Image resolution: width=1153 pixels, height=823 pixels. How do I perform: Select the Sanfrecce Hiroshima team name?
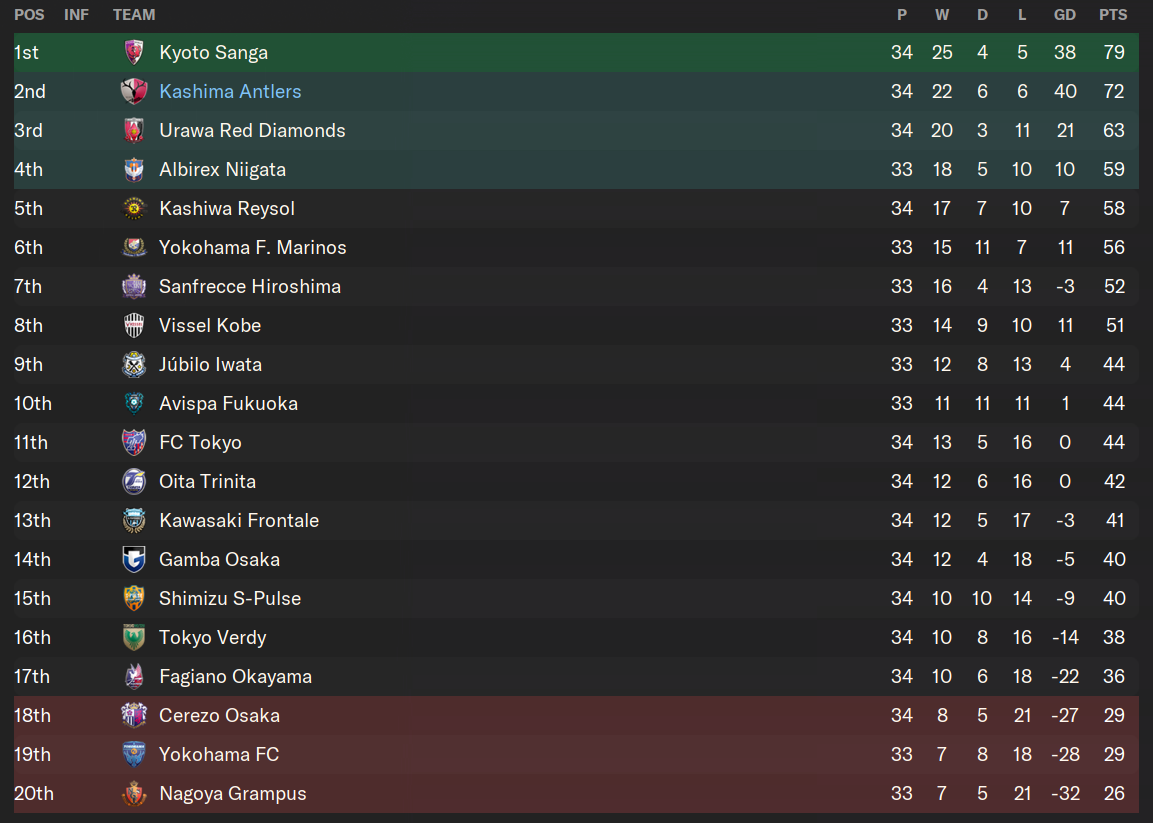tap(250, 286)
